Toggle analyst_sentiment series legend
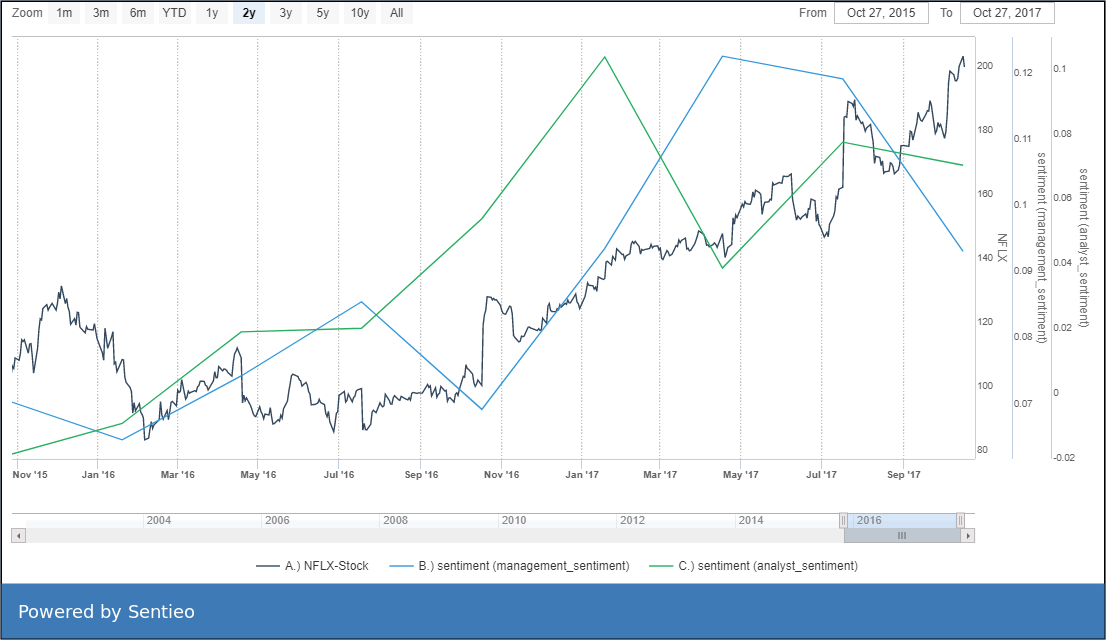This screenshot has width=1106, height=640. (x=753, y=566)
